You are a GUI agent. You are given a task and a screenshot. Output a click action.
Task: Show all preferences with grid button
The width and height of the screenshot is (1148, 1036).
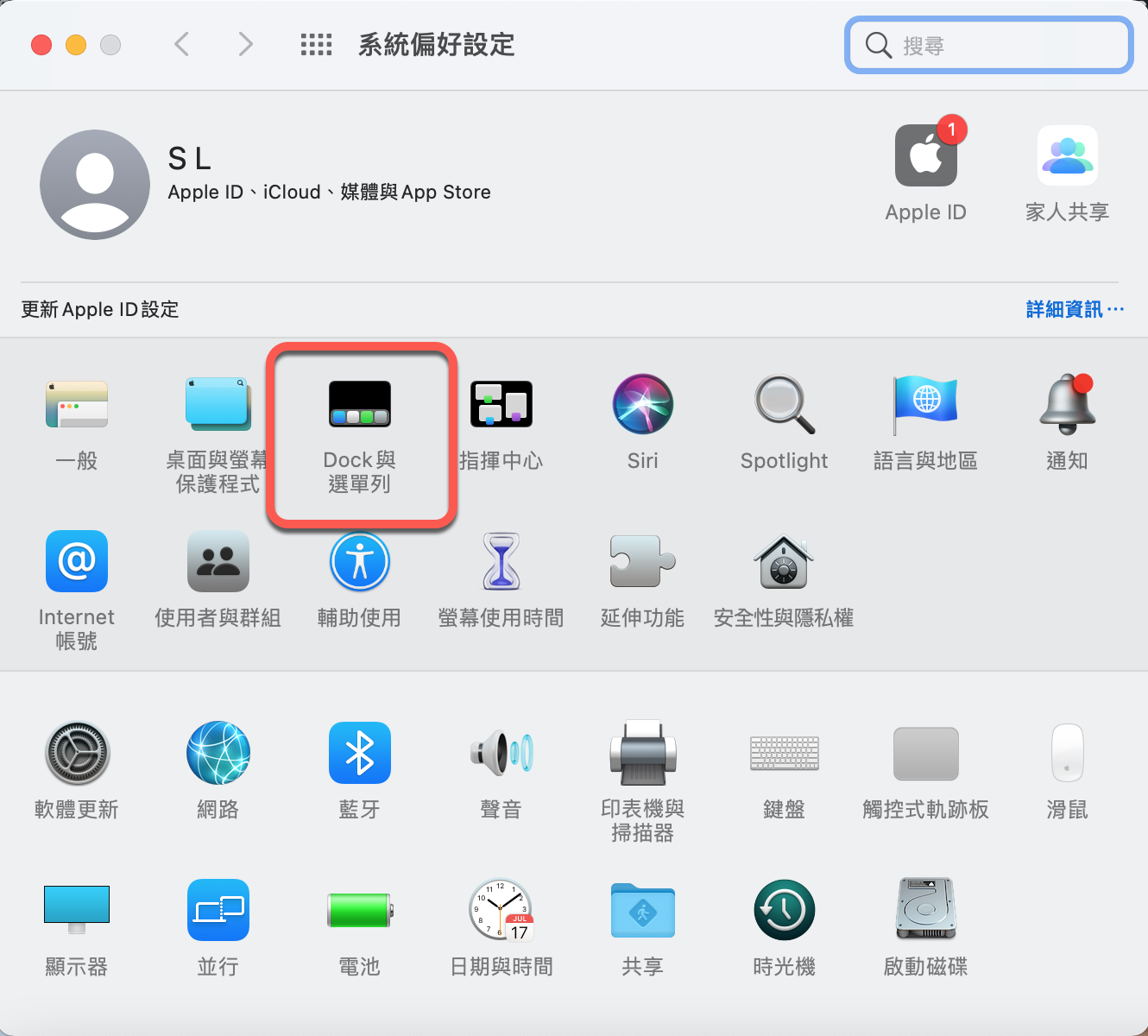tap(316, 45)
